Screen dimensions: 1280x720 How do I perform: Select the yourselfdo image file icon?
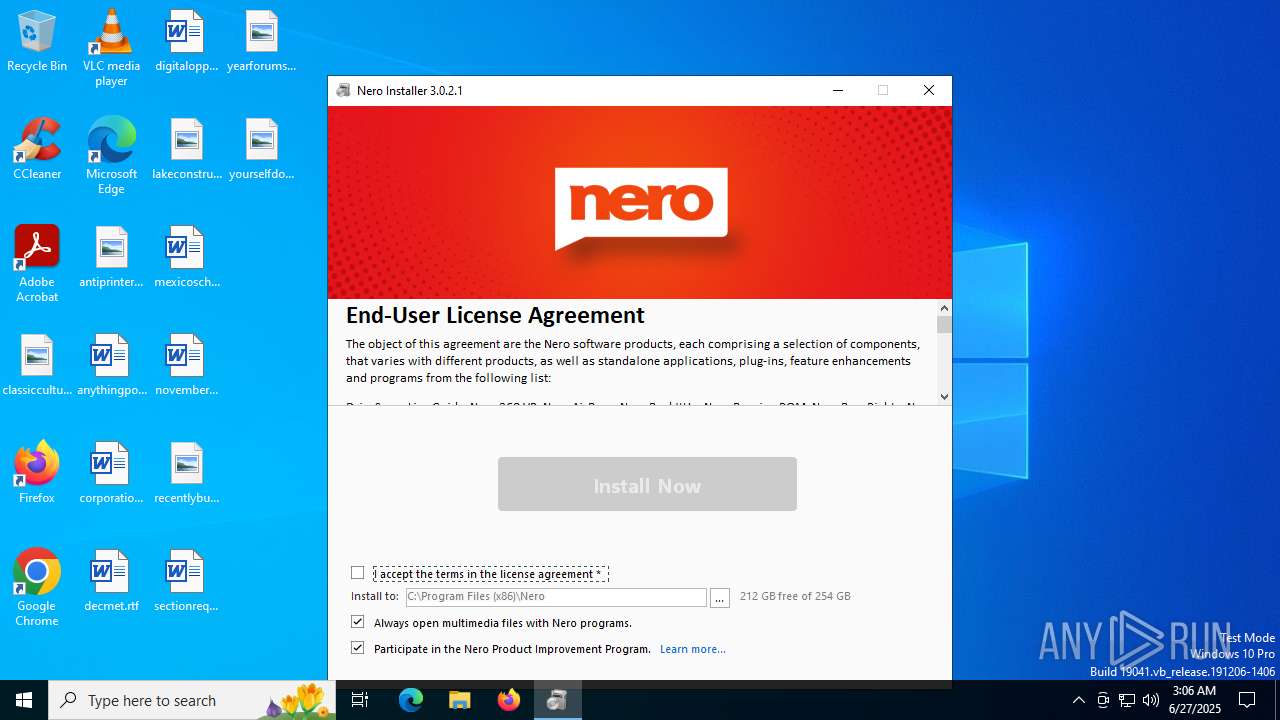(x=261, y=150)
